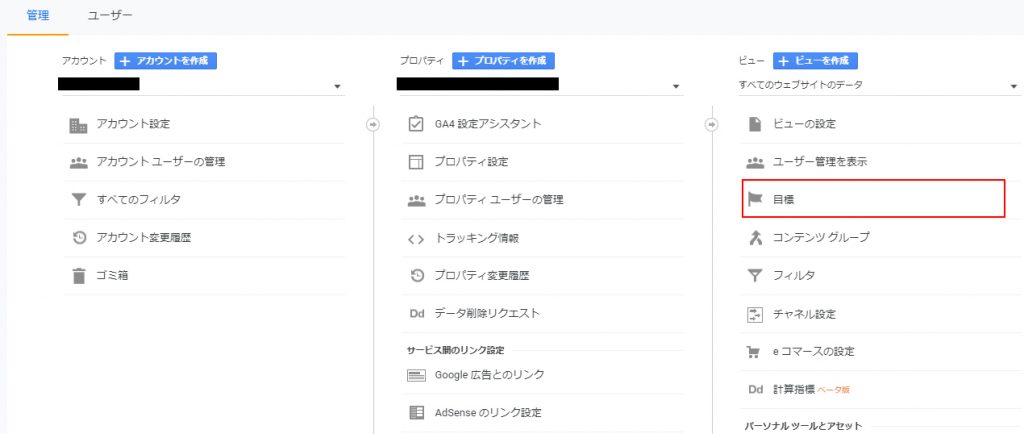Click the funnel icon beside すべてのフィルタ
Viewport: 1024px width, 434px height.
tap(78, 200)
